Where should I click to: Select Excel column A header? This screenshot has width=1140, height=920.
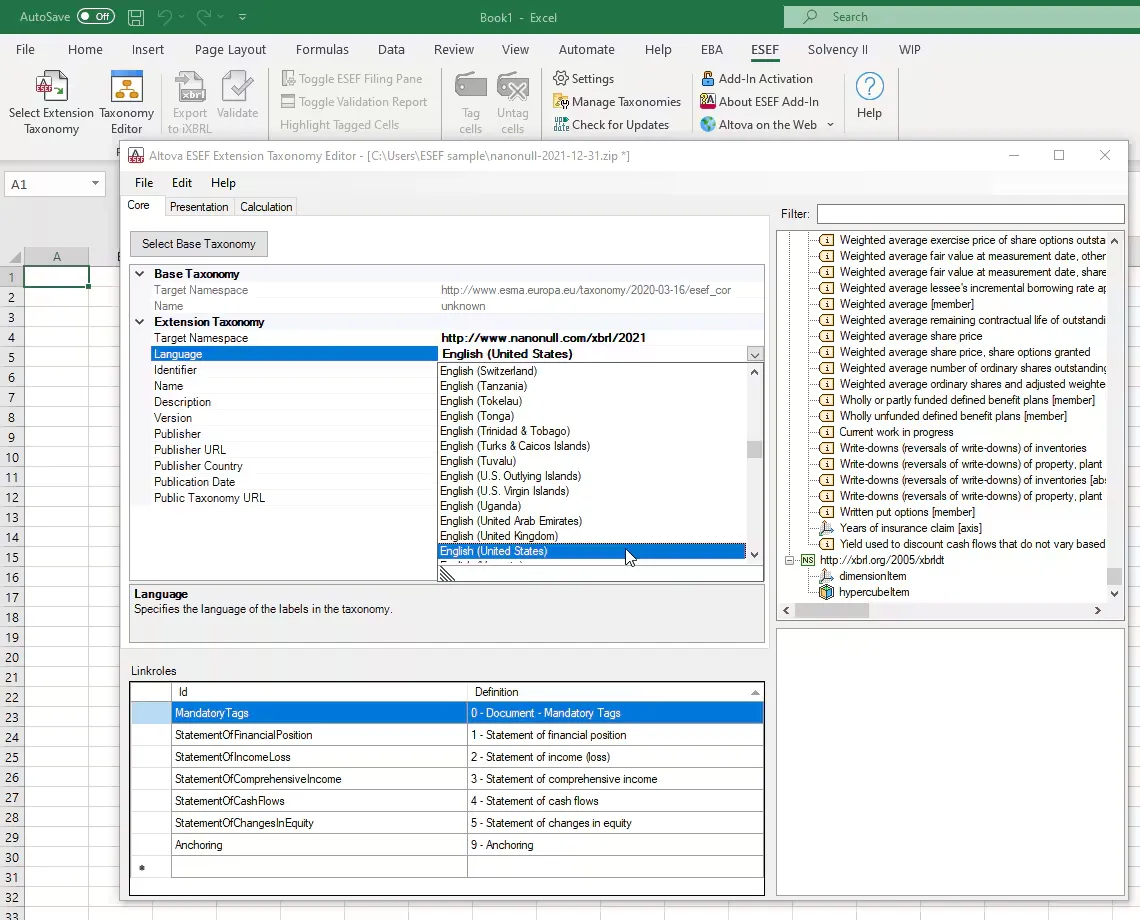[57, 256]
